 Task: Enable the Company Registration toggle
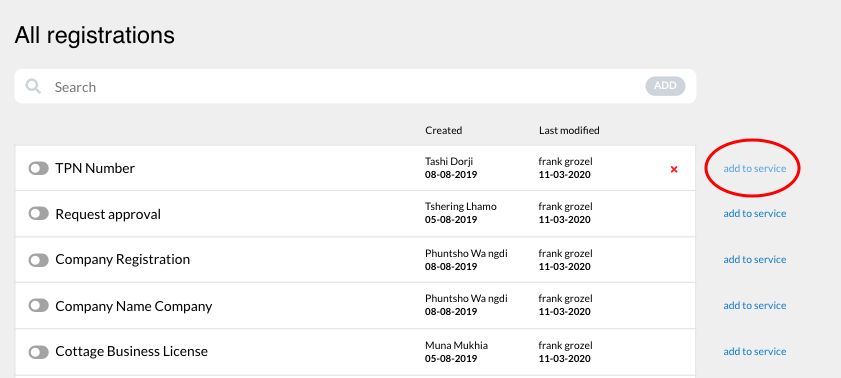click(x=39, y=260)
